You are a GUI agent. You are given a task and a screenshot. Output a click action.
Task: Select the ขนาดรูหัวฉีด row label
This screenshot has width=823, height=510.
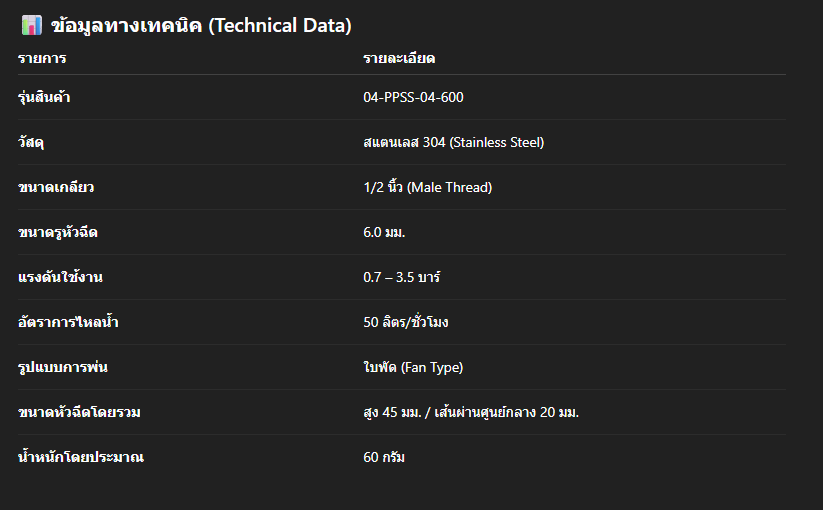[x=58, y=232]
